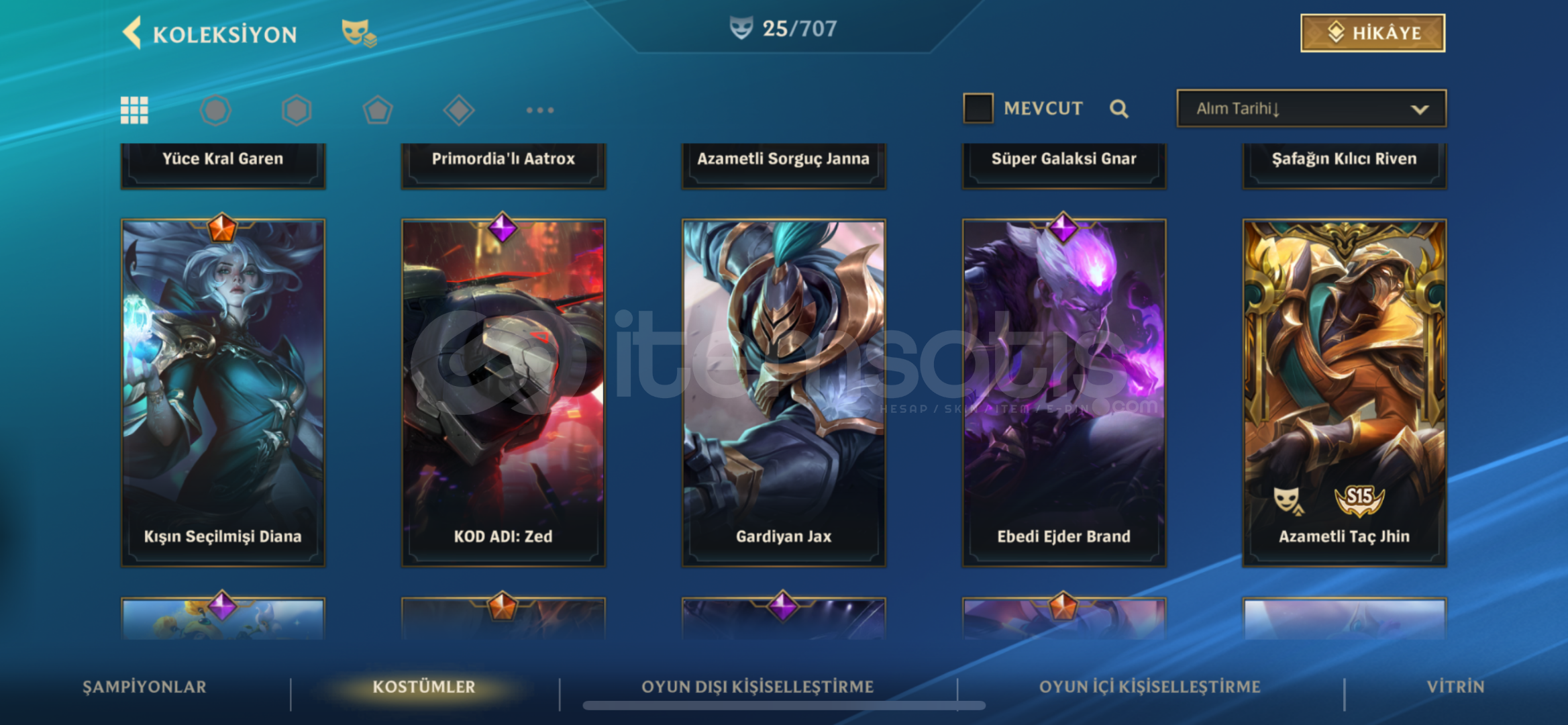Expand the Alım Tarihi sort dropdown
Screen dimensions: 1568x725
(1311, 108)
